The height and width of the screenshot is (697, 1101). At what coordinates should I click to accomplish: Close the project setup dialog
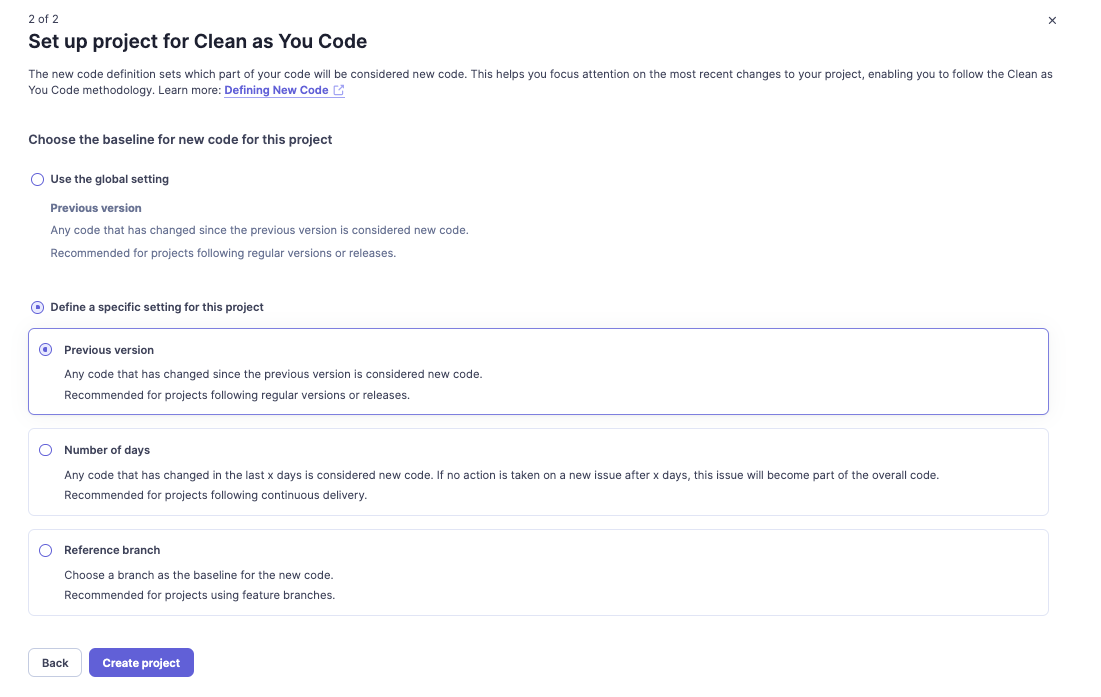pyautogui.click(x=1051, y=20)
